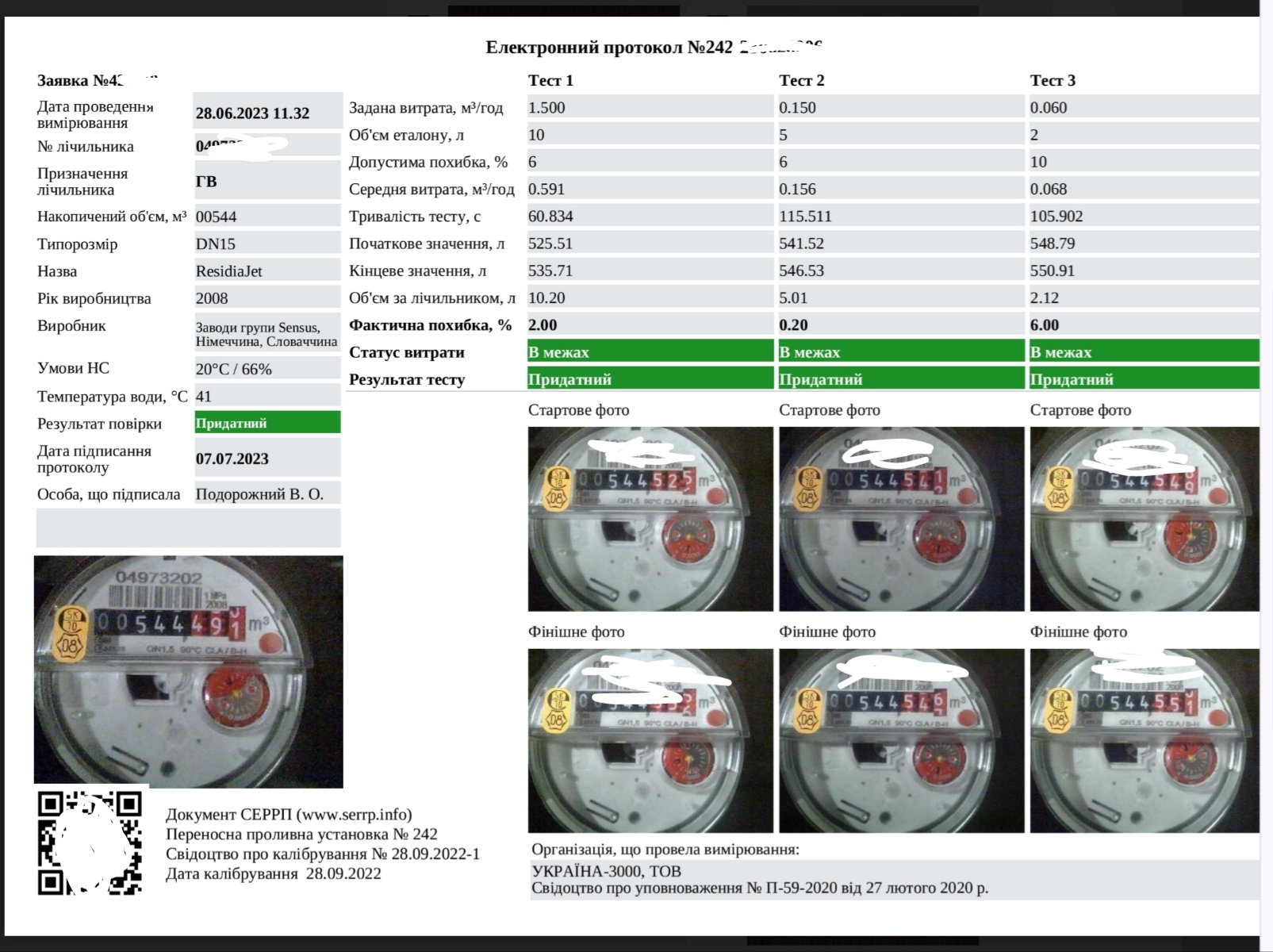
Task: Open Test 2 start photo
Action: 901,519
